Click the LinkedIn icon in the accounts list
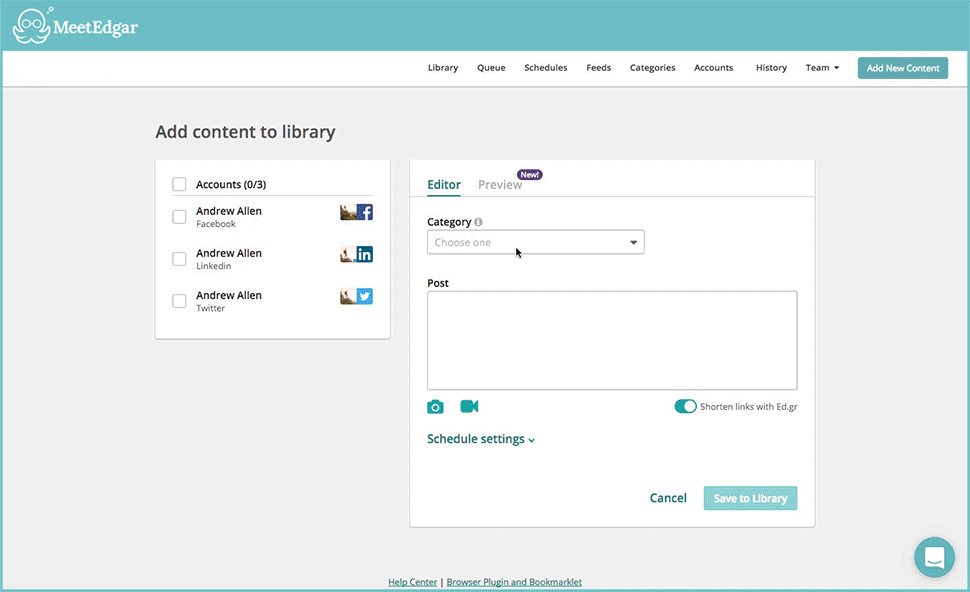 click(364, 253)
